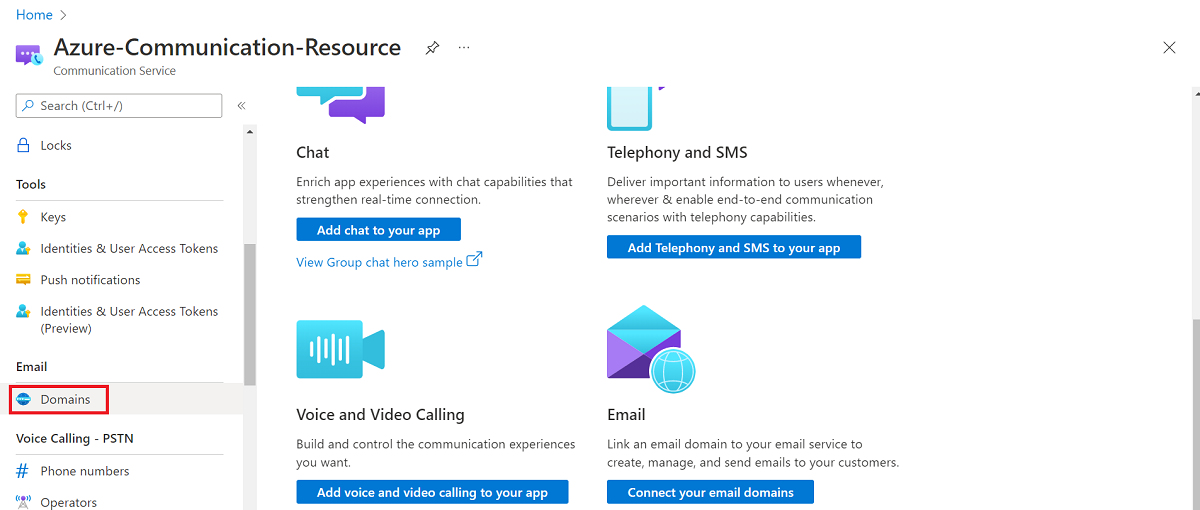Image resolution: width=1200 pixels, height=510 pixels.
Task: Click the sidebar vertical scrollbar thumb
Action: 250,315
